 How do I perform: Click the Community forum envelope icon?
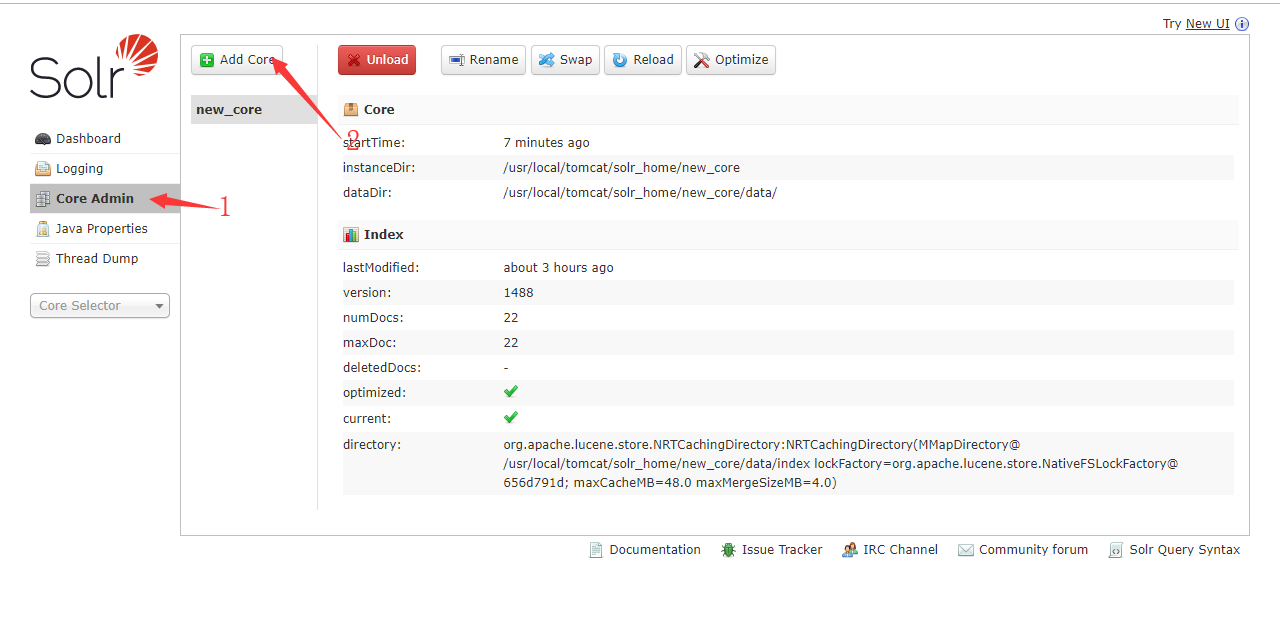(966, 550)
